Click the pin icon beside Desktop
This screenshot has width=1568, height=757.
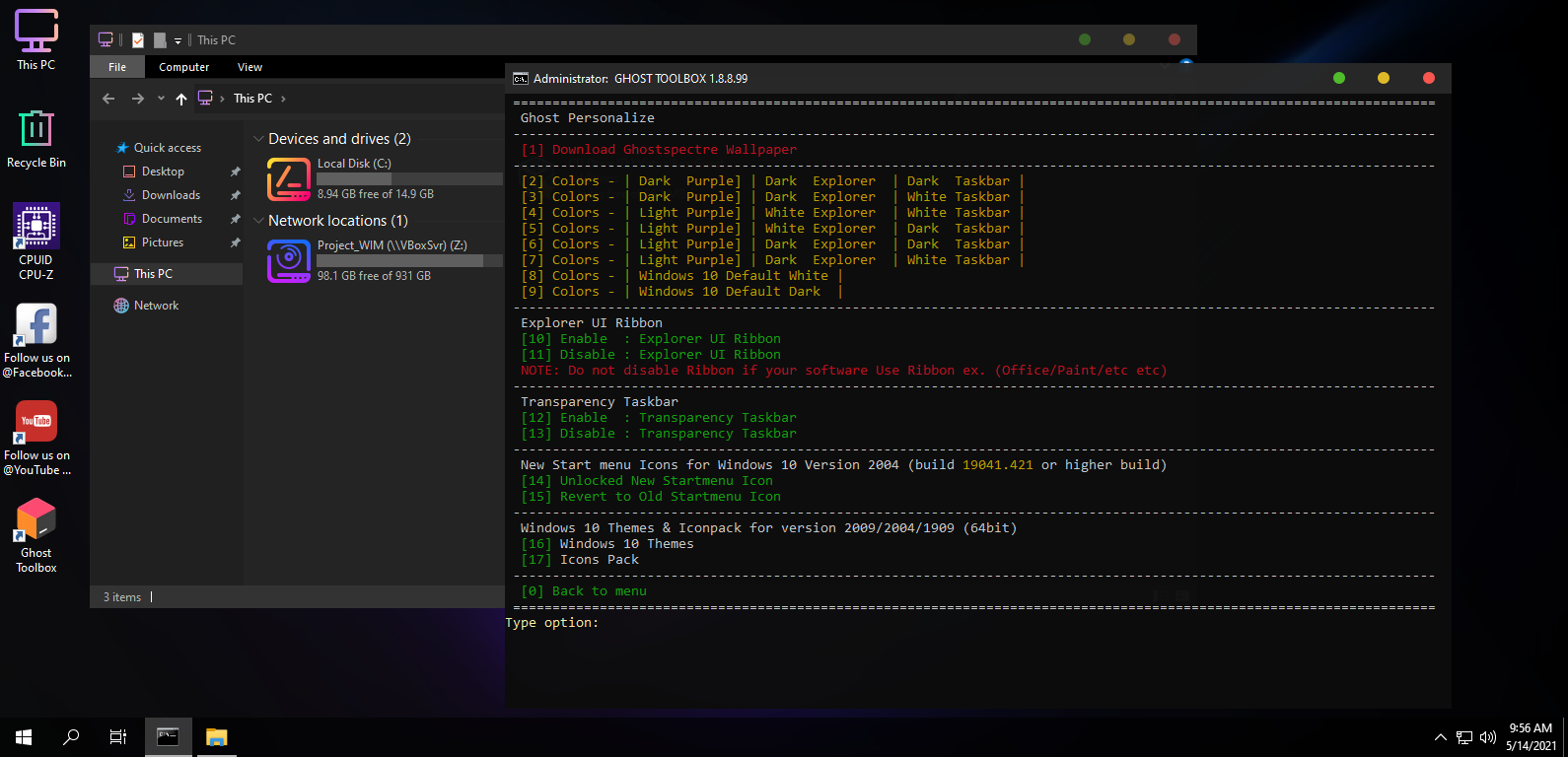click(x=235, y=172)
